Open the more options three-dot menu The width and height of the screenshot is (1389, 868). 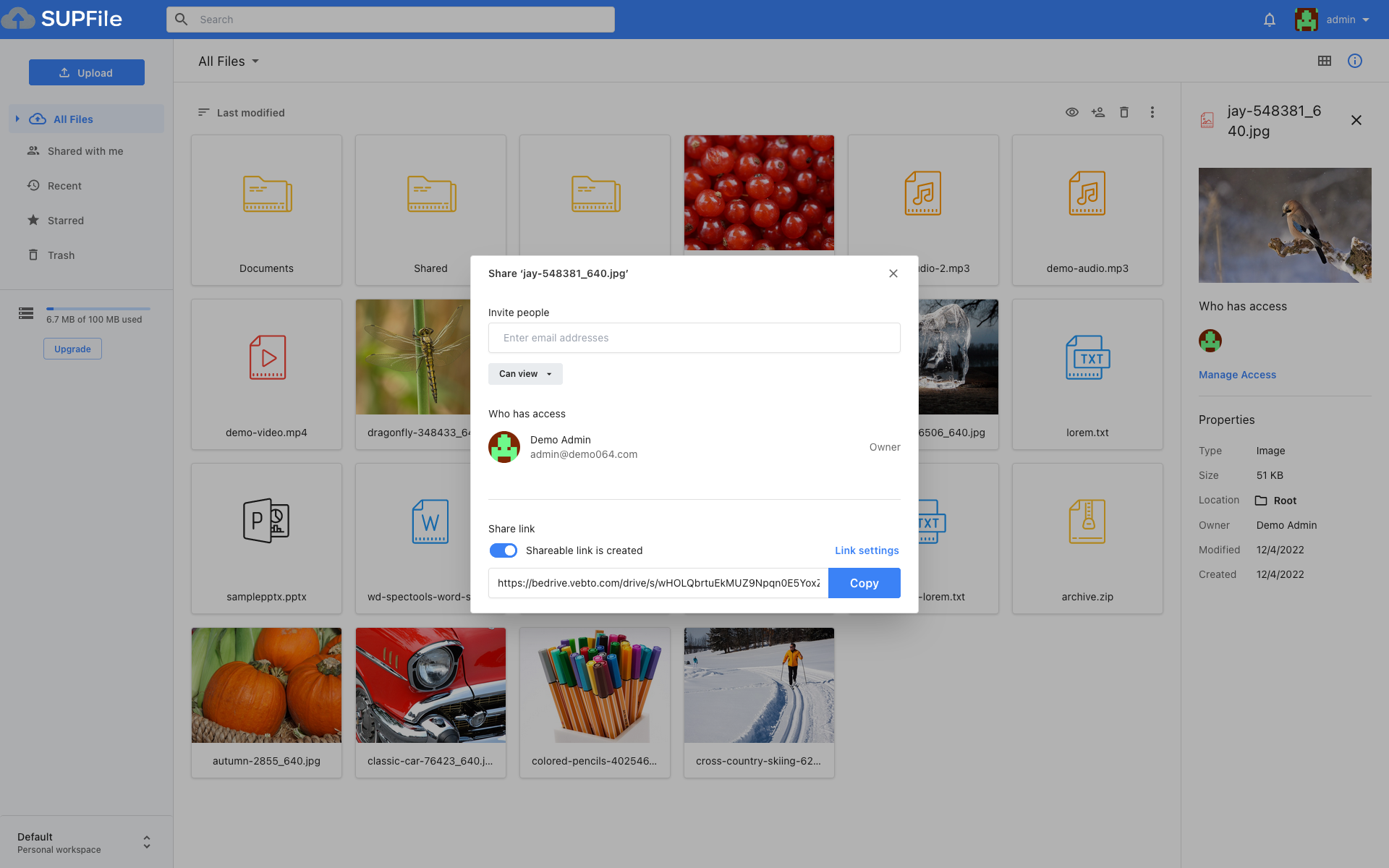point(1152,112)
